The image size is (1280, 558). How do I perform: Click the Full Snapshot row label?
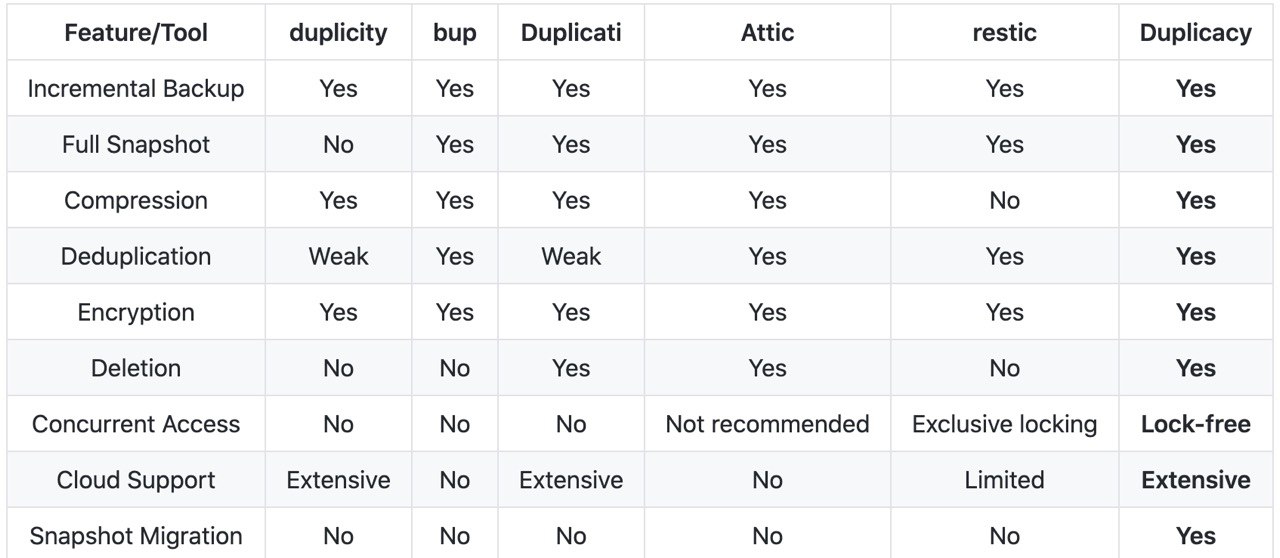pyautogui.click(x=135, y=145)
